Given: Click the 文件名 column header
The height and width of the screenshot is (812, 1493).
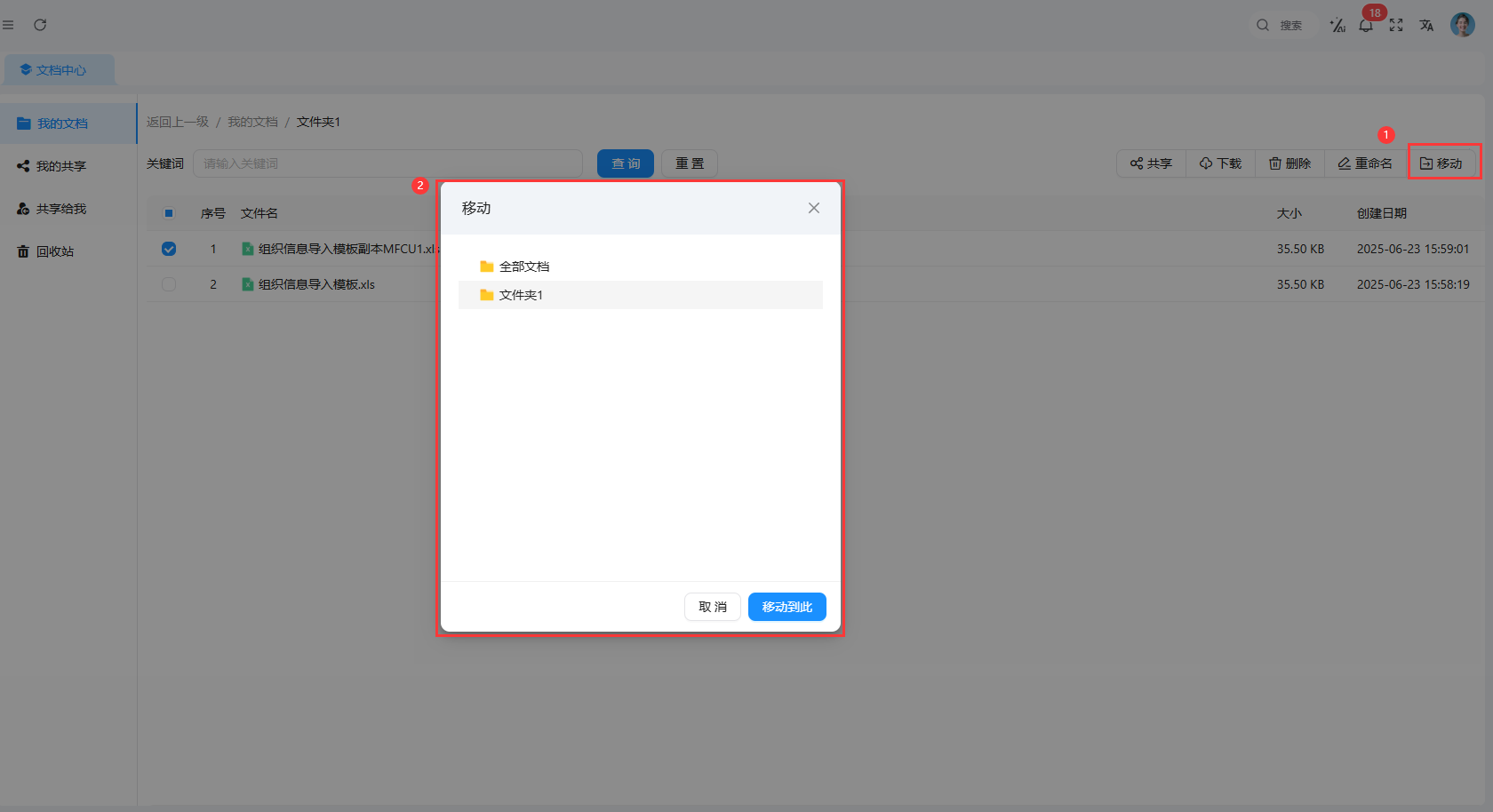Looking at the screenshot, I should click(x=259, y=213).
